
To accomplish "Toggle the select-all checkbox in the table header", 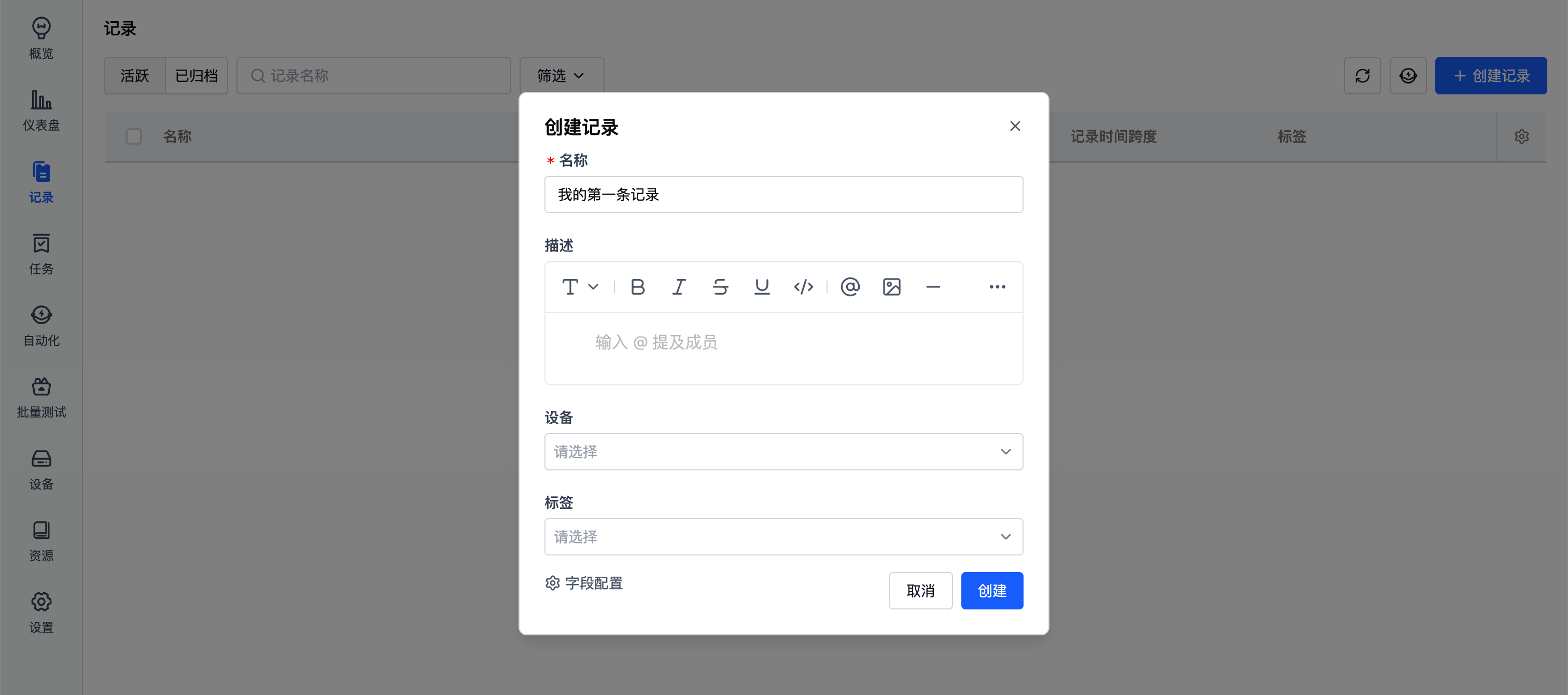I will click(134, 136).
